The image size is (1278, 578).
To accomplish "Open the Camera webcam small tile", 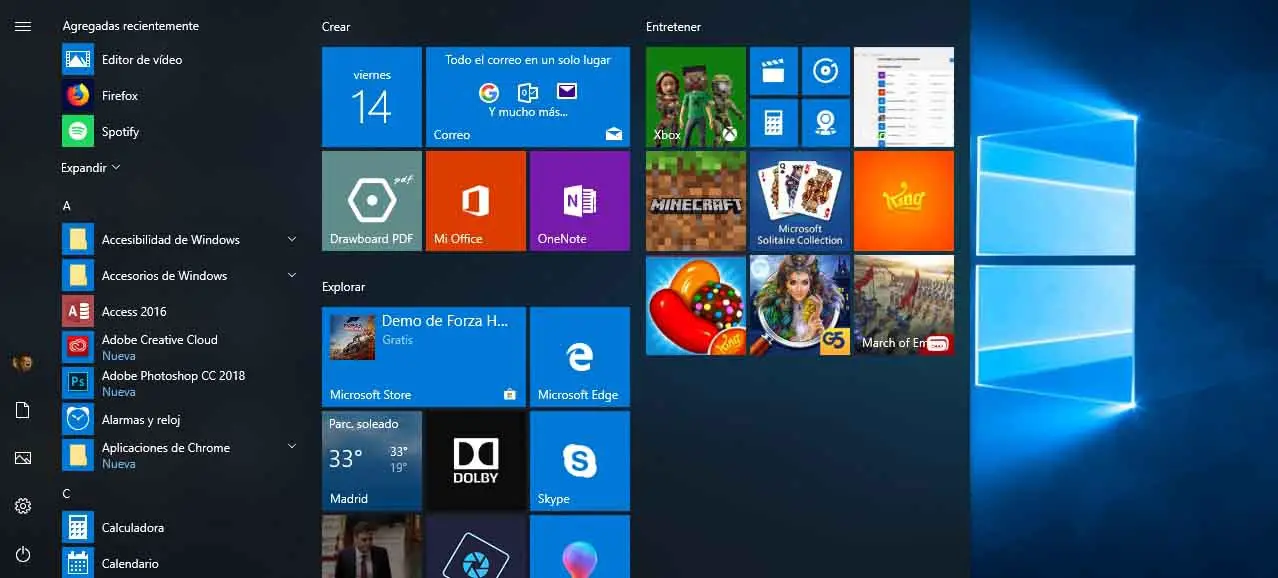I will pyautogui.click(x=826, y=123).
